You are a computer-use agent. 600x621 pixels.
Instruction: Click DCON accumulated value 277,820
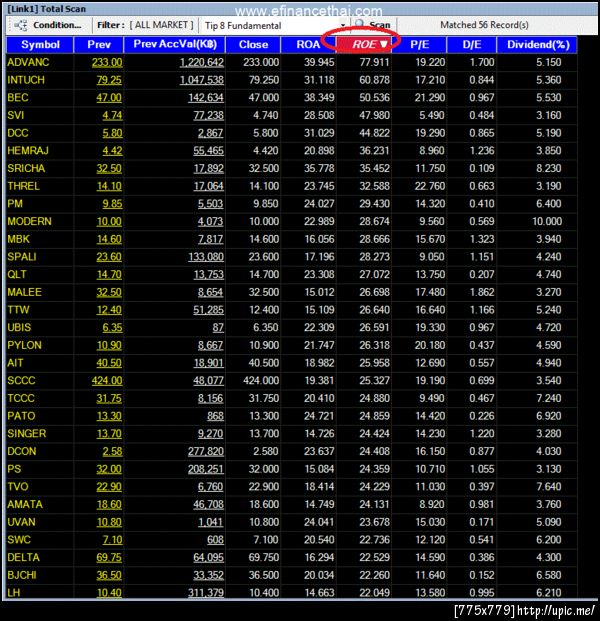206,451
